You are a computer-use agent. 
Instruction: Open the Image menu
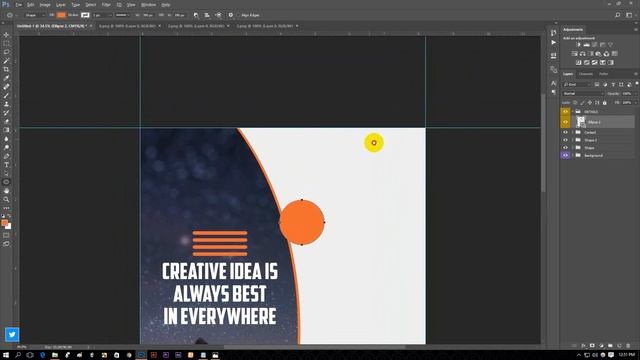pyautogui.click(x=45, y=5)
